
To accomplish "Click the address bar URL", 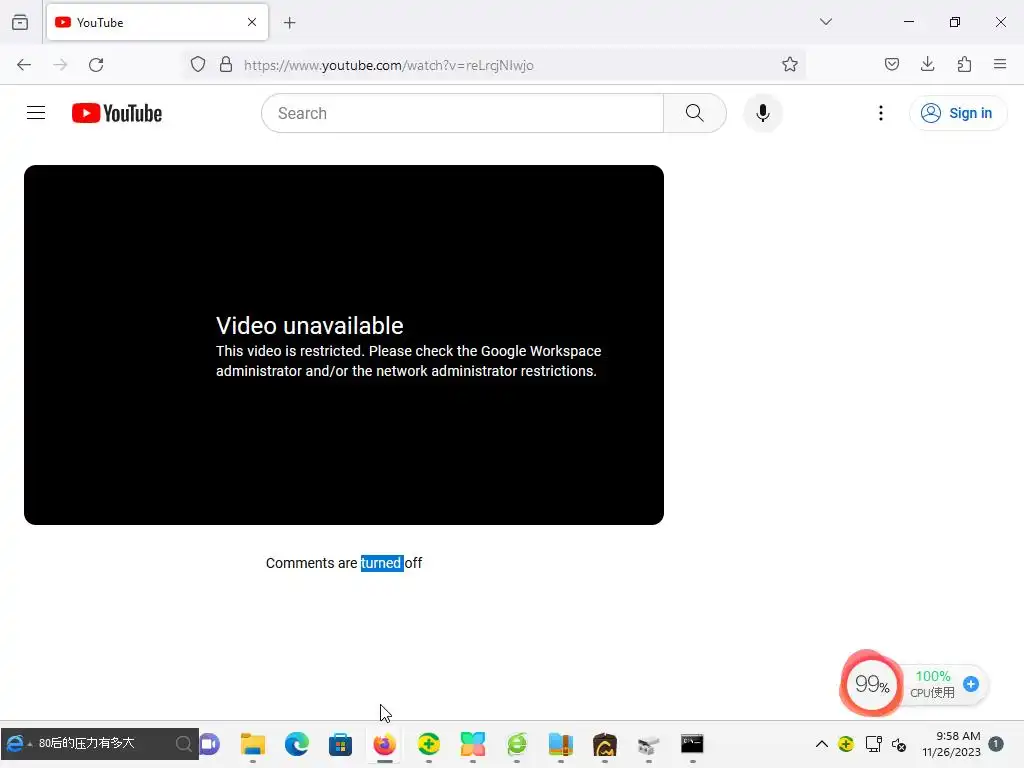I will point(389,65).
